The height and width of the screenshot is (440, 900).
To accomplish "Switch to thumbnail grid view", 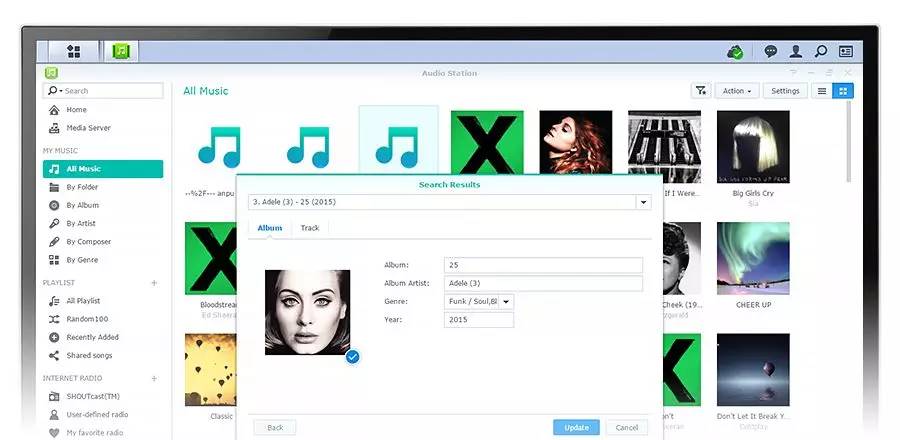I will click(843, 91).
